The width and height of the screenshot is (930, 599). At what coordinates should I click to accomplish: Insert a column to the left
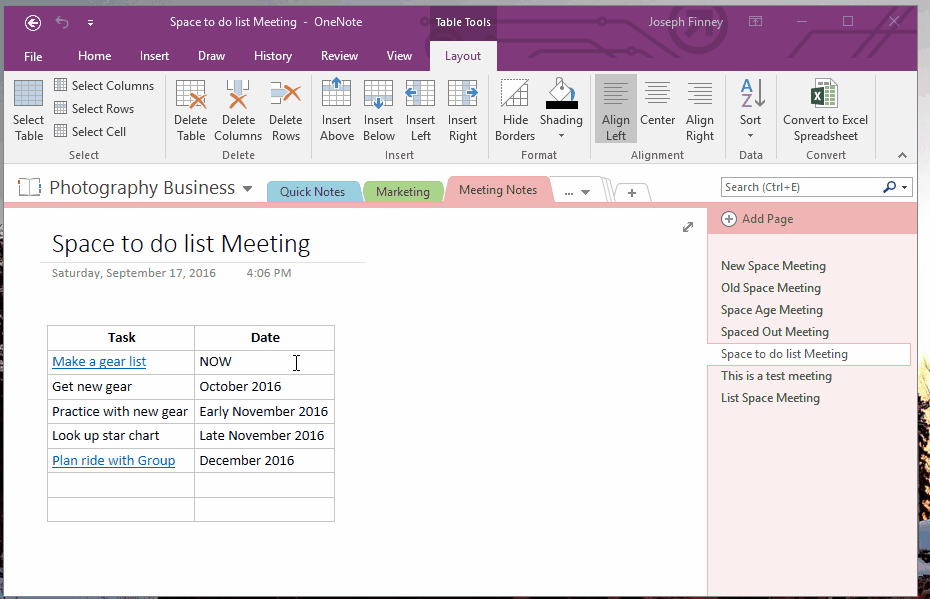tap(420, 110)
